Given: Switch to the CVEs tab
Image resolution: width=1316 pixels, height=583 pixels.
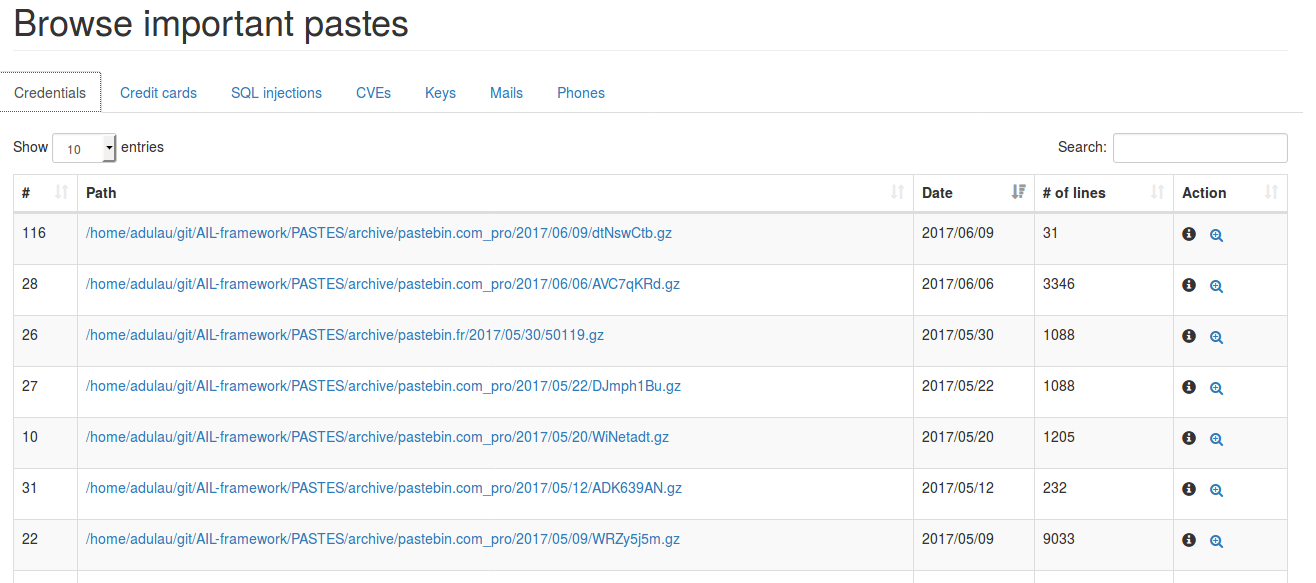Looking at the screenshot, I should [x=373, y=93].
